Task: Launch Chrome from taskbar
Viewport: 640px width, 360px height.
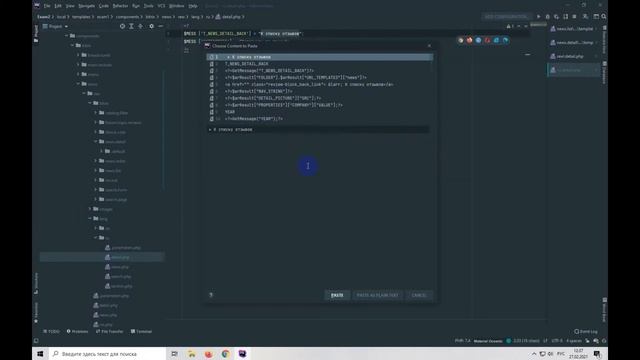Action: [x=225, y=353]
